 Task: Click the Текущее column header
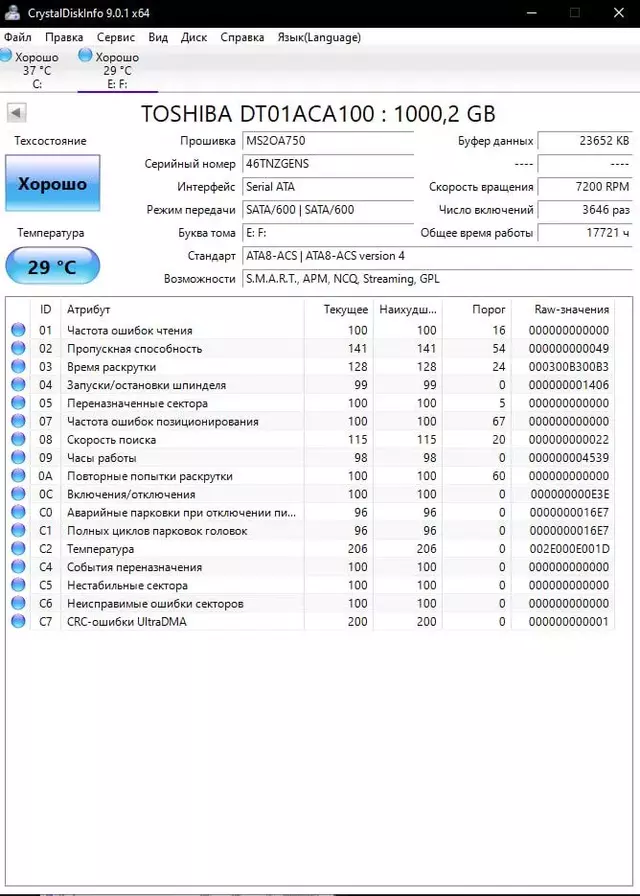click(x=339, y=309)
